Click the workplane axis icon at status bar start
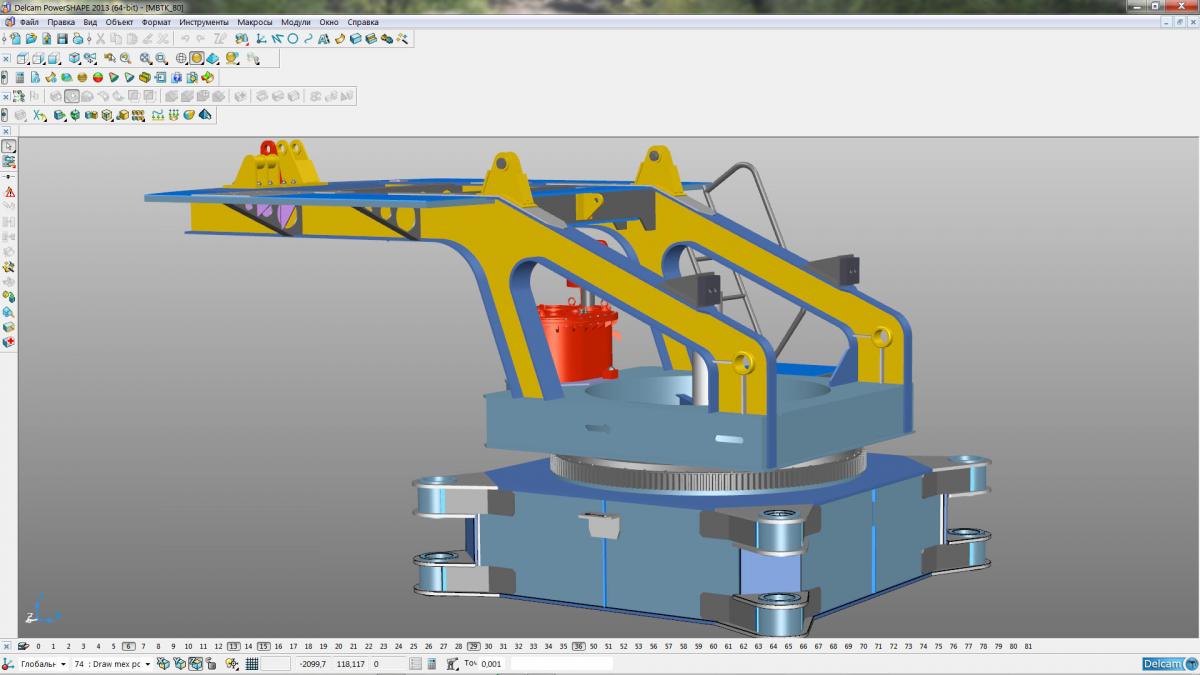The width and height of the screenshot is (1200, 675). 7,663
